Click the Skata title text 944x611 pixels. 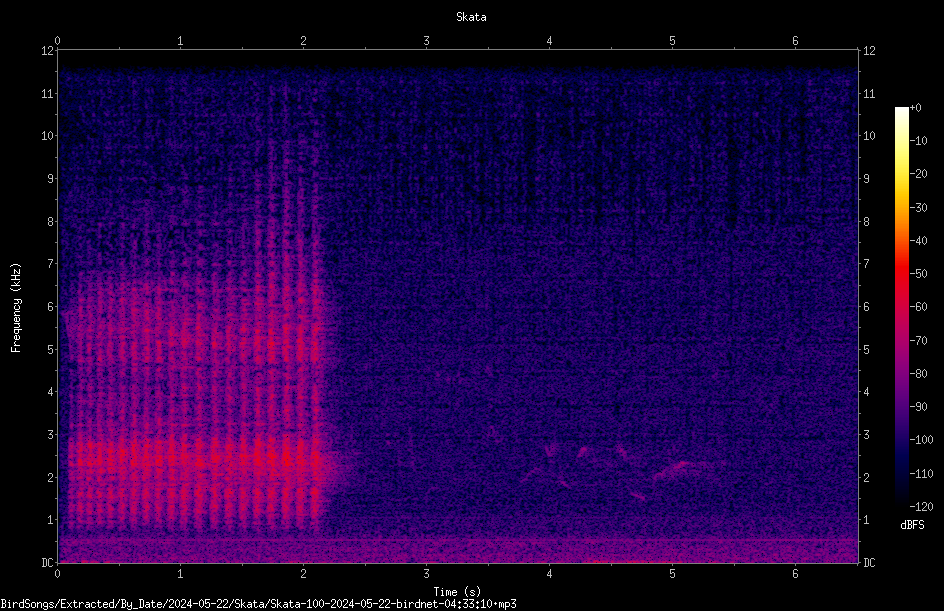tap(471, 17)
